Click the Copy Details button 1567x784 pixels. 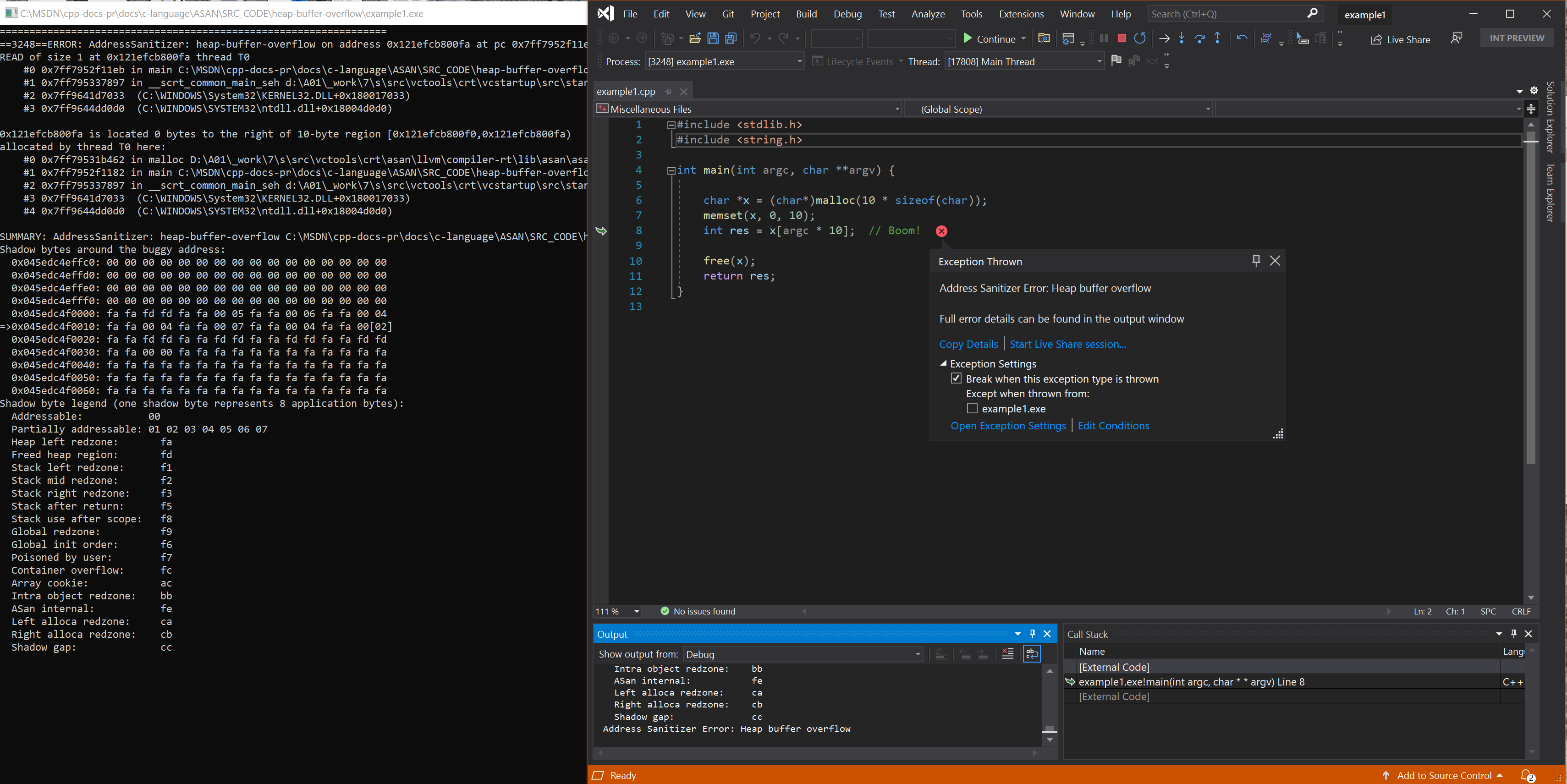click(x=967, y=343)
